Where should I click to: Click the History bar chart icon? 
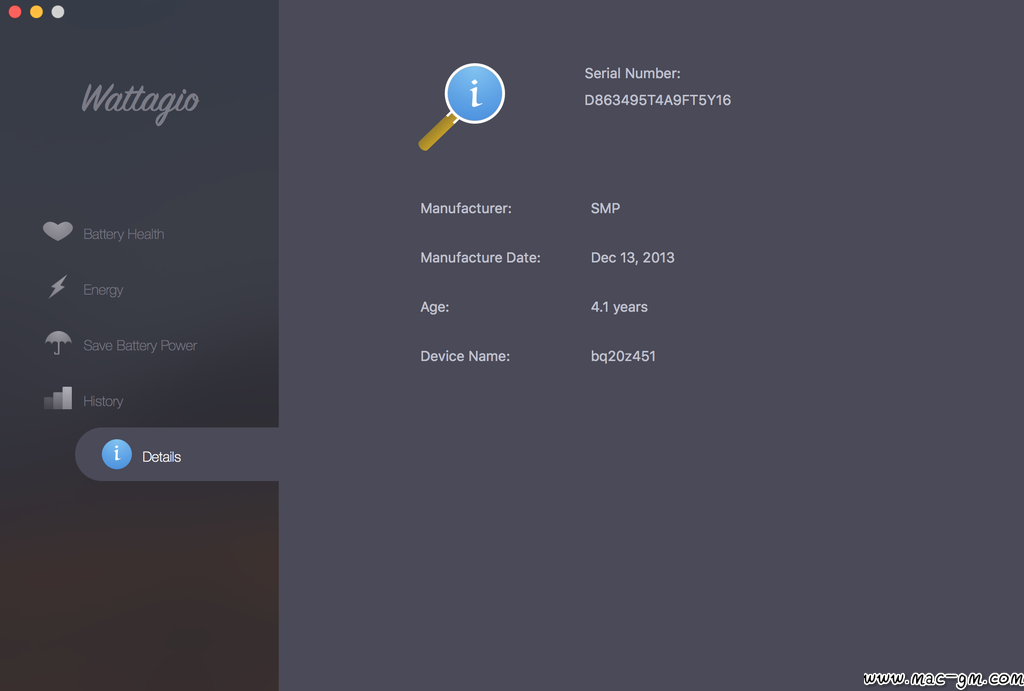pyautogui.click(x=58, y=398)
